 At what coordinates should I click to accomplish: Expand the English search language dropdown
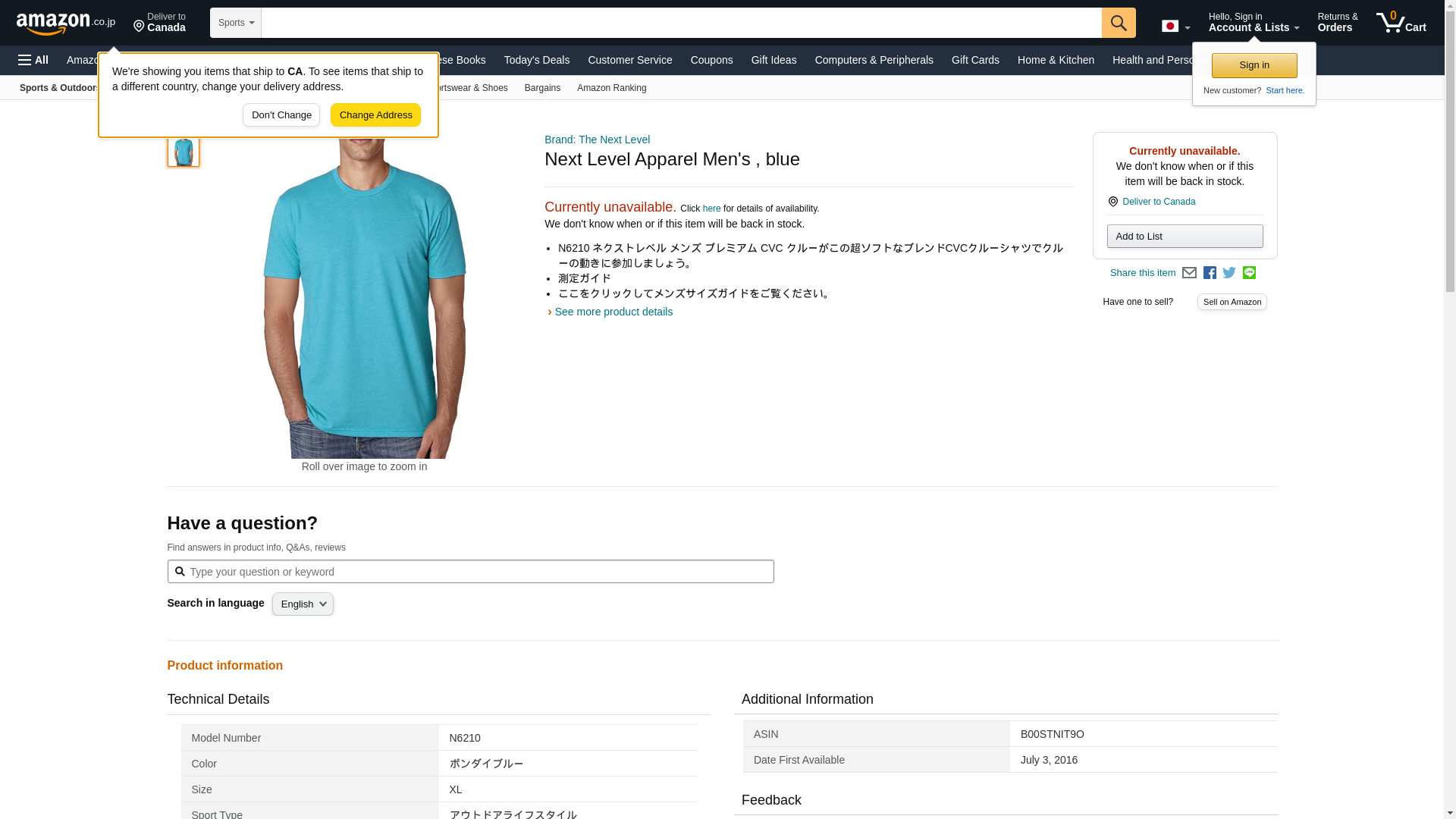303,604
